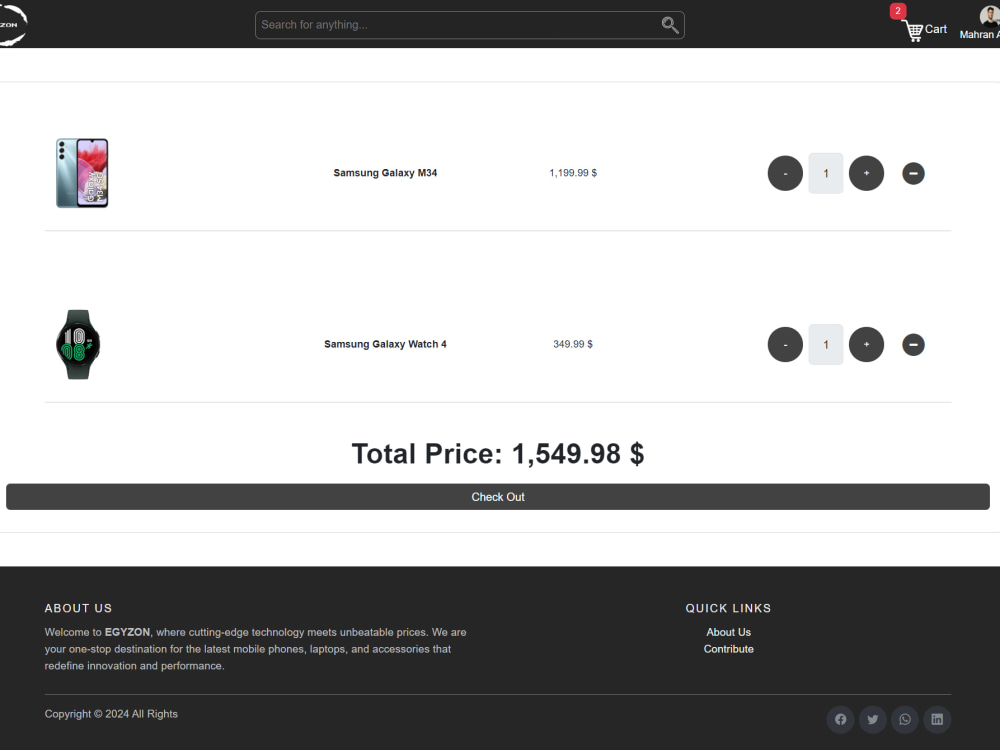
Task: Click the Total Price 1,549.98 $ text
Action: [x=498, y=454]
